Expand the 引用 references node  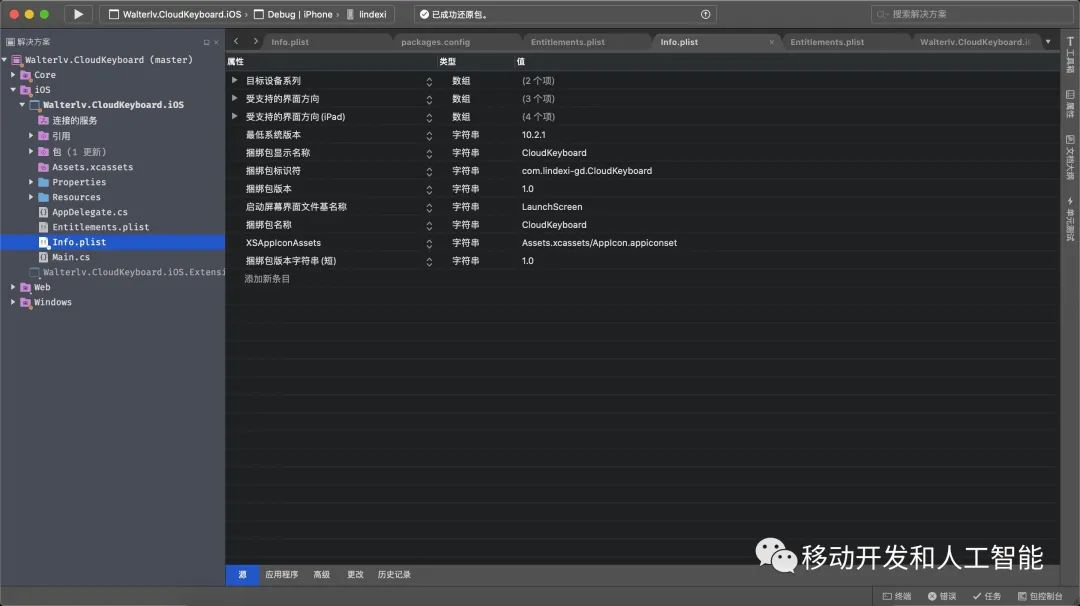click(31, 136)
